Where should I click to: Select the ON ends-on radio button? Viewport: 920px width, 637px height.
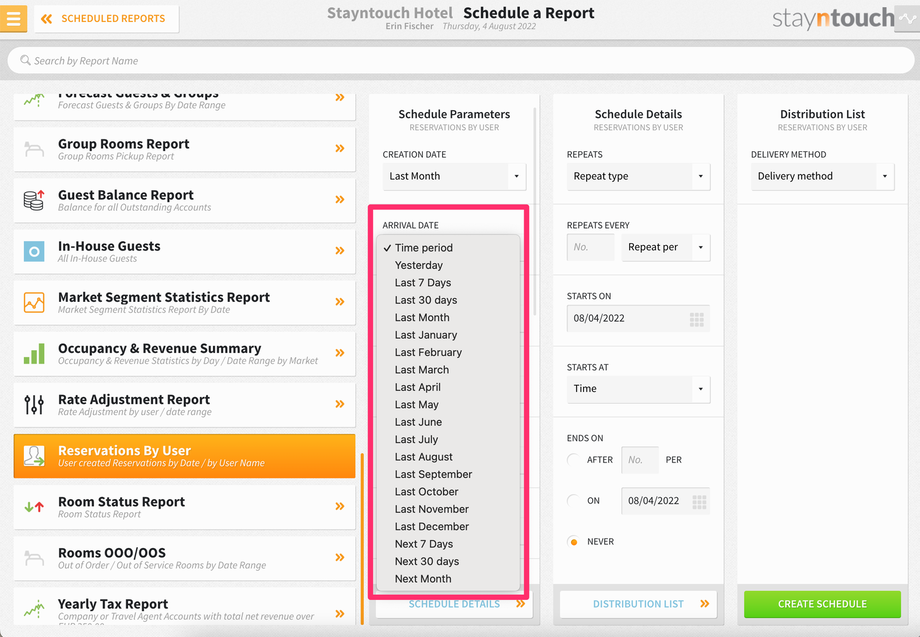pos(573,500)
